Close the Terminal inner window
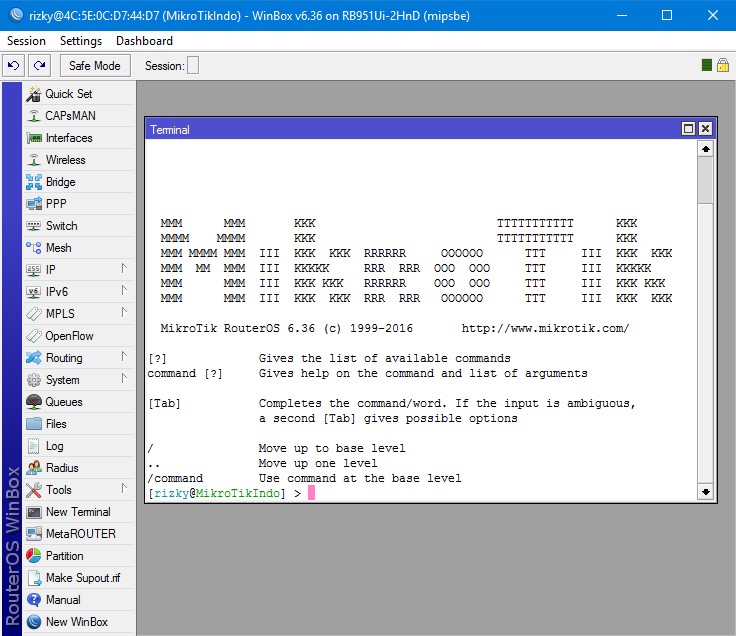 click(x=705, y=129)
